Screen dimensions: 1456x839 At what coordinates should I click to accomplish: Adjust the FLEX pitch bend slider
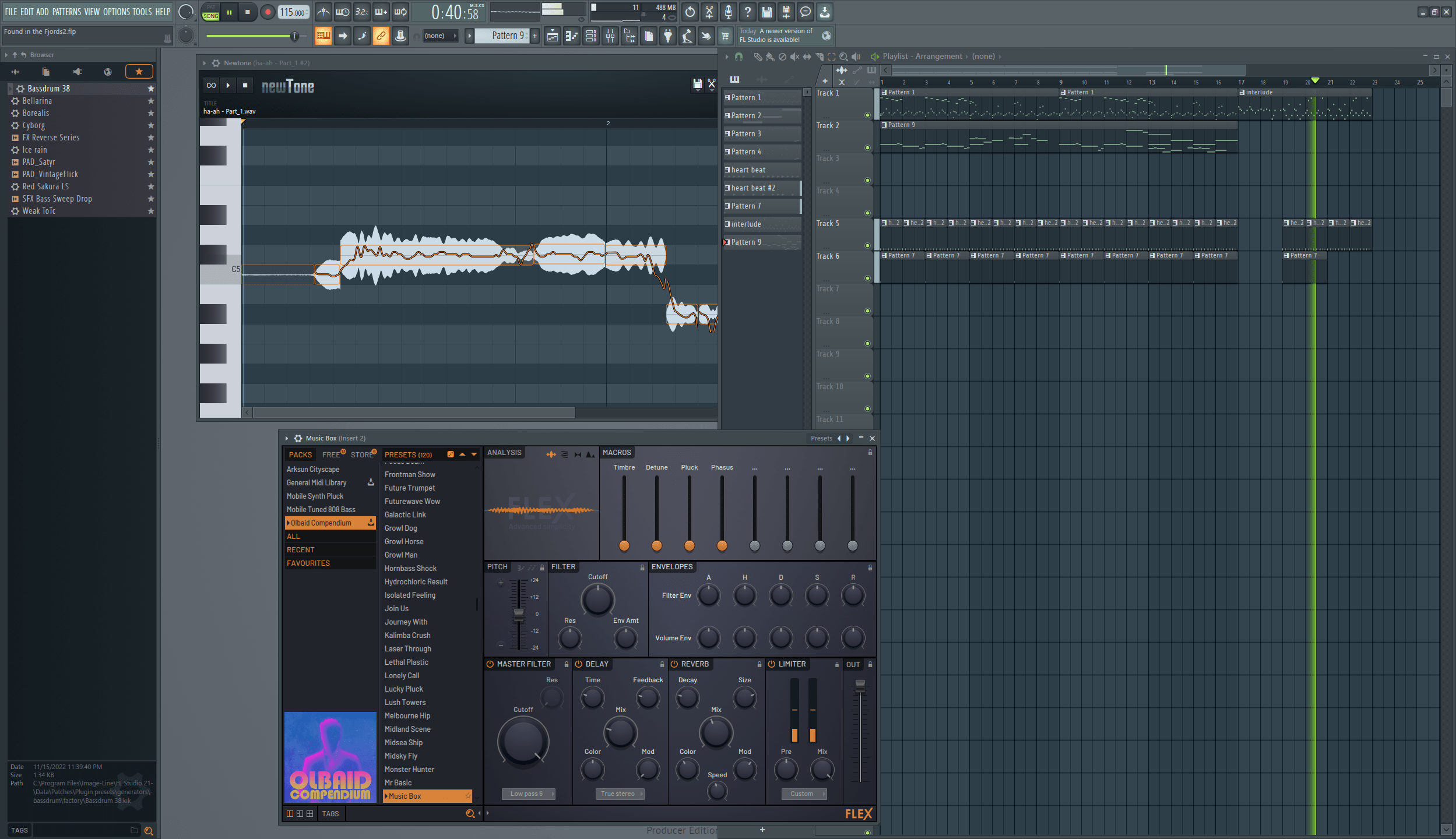[x=519, y=614]
